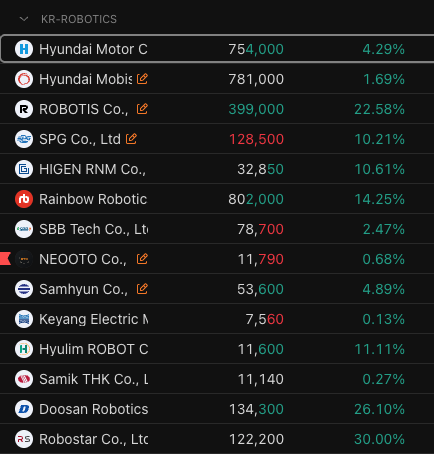Select HIGEN RNM Co., row name

[x=92, y=169]
